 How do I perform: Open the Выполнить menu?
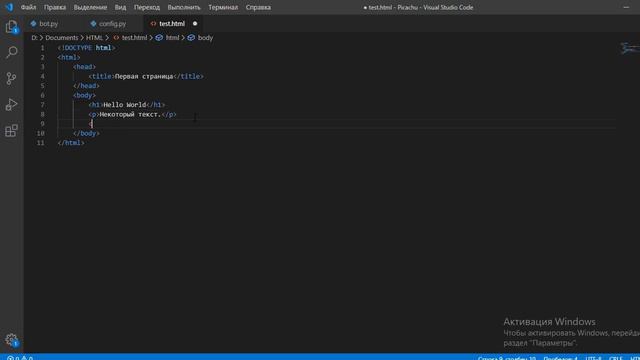(x=184, y=7)
